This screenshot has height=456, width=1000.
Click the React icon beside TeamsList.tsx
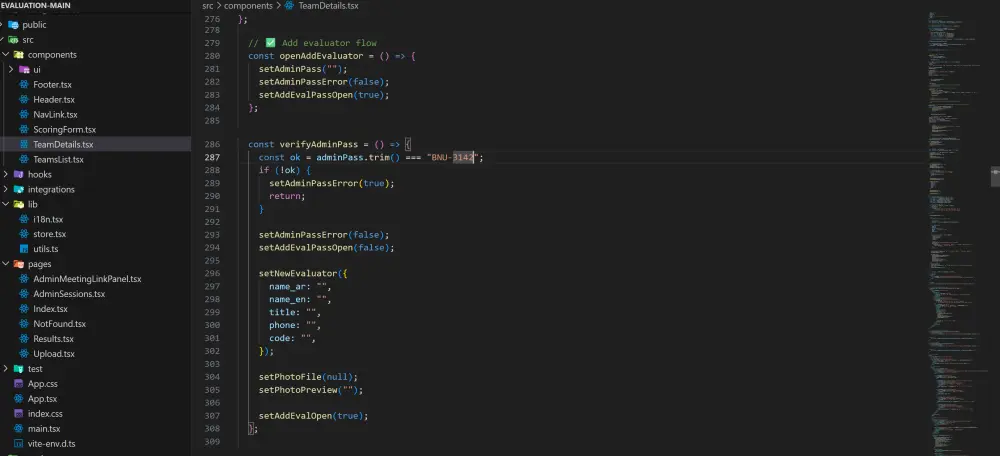pos(24,159)
